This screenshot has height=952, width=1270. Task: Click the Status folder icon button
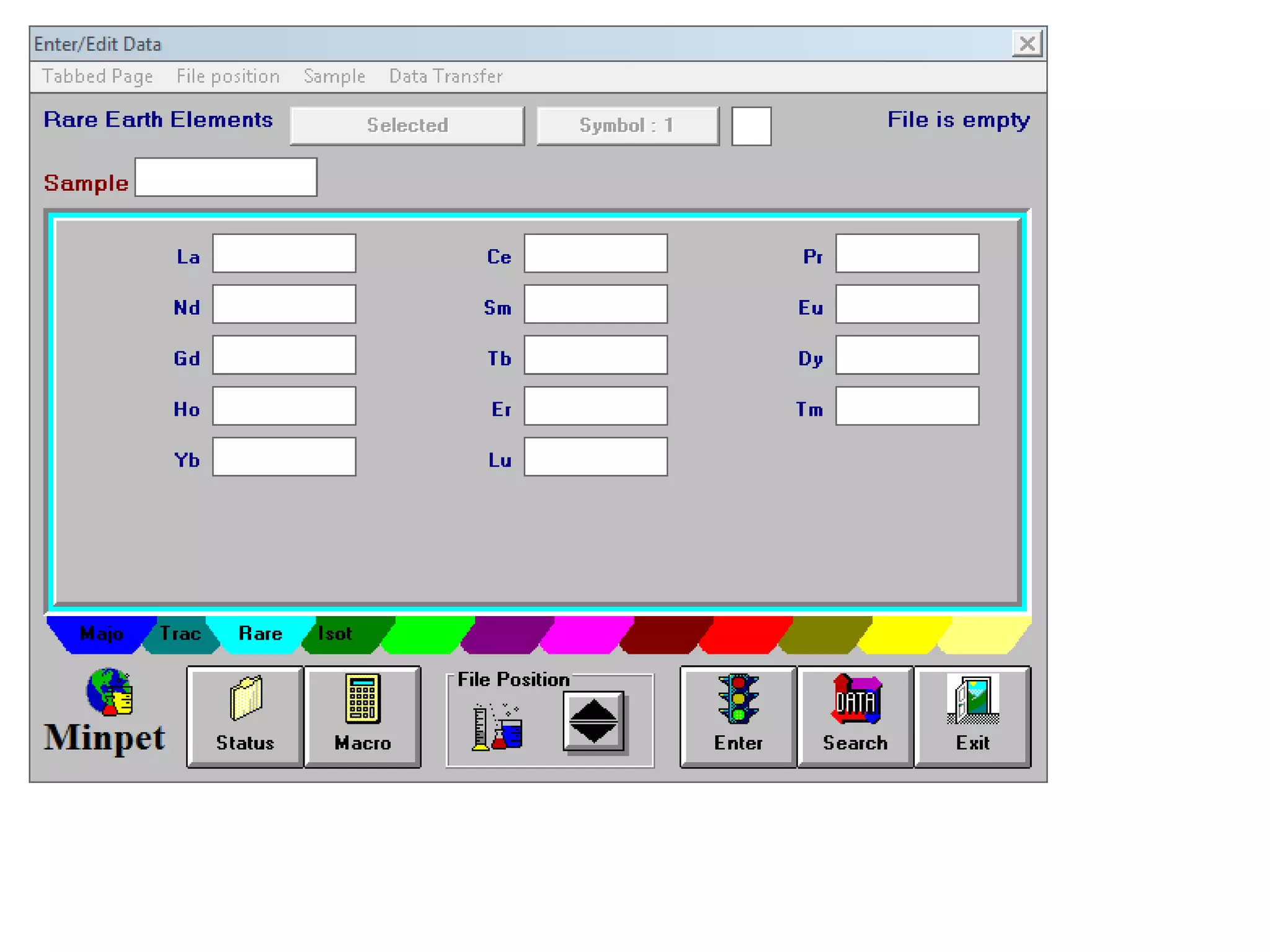pyautogui.click(x=244, y=716)
